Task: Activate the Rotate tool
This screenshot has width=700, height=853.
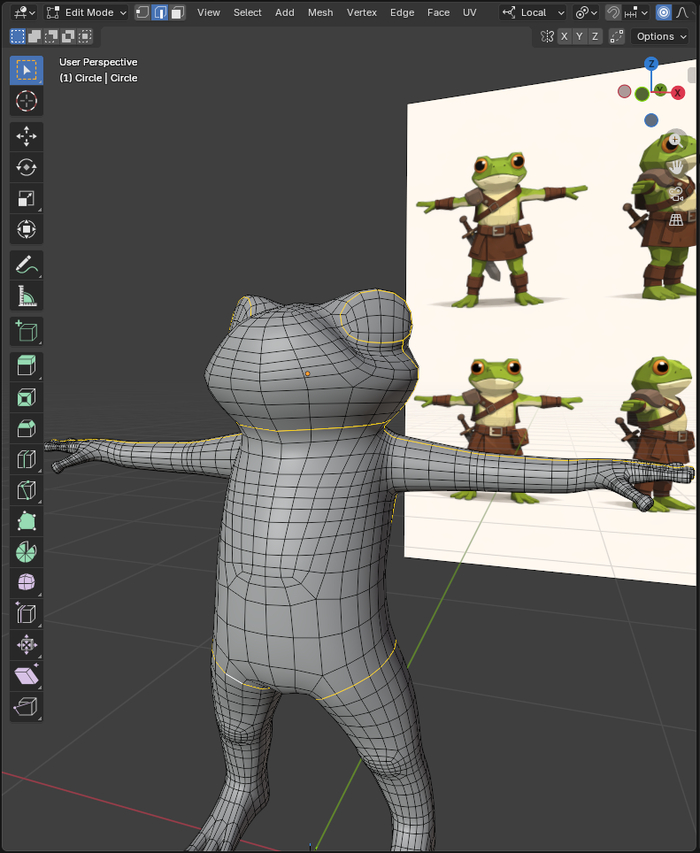Action: (x=26, y=167)
